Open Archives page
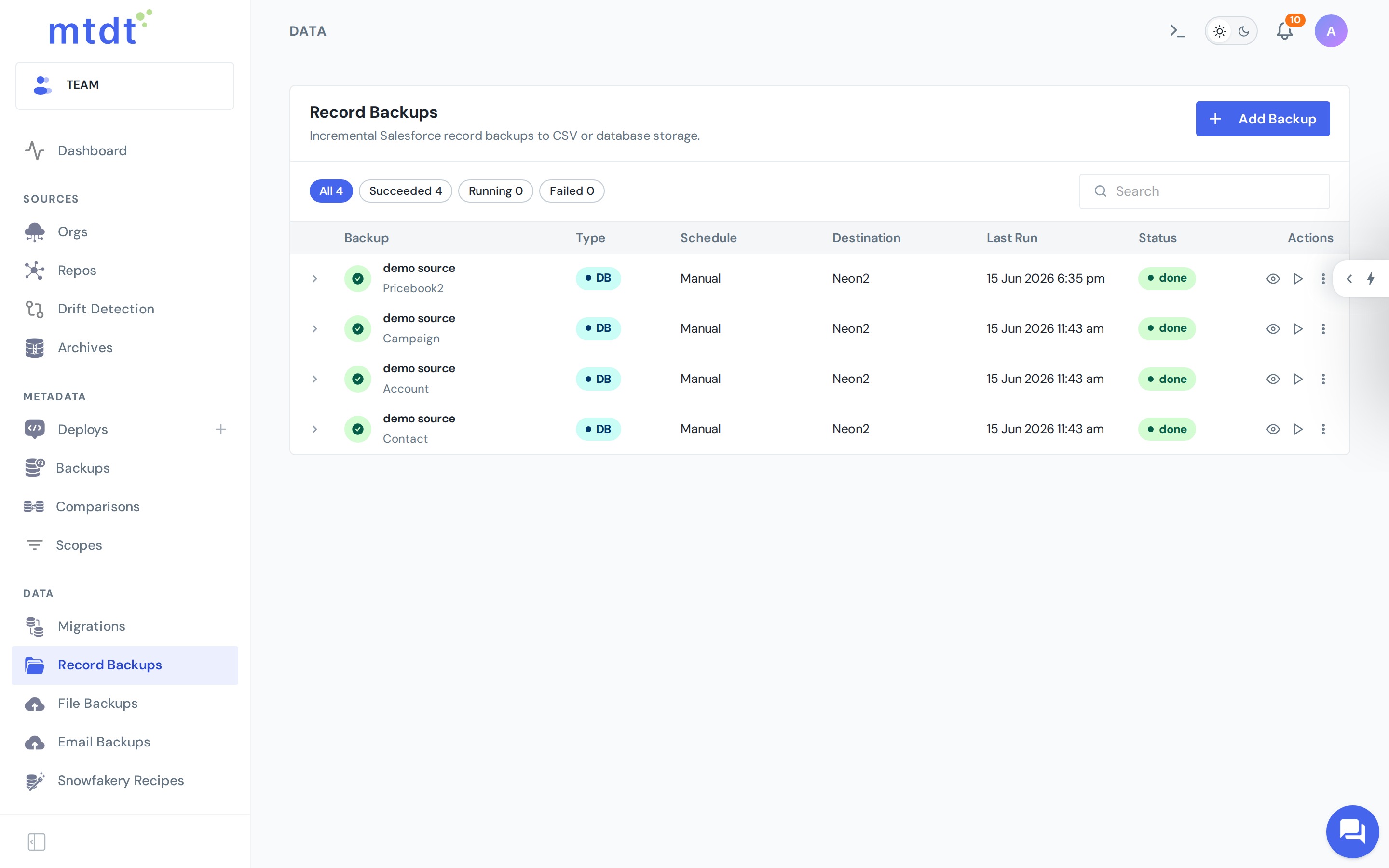The height and width of the screenshot is (868, 1389). coord(124,347)
